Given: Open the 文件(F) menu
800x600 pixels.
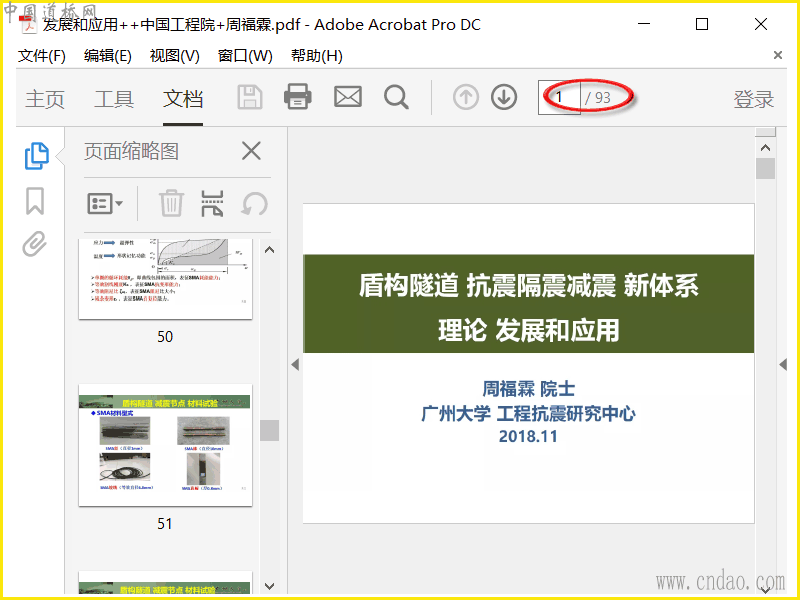Looking at the screenshot, I should 42,56.
